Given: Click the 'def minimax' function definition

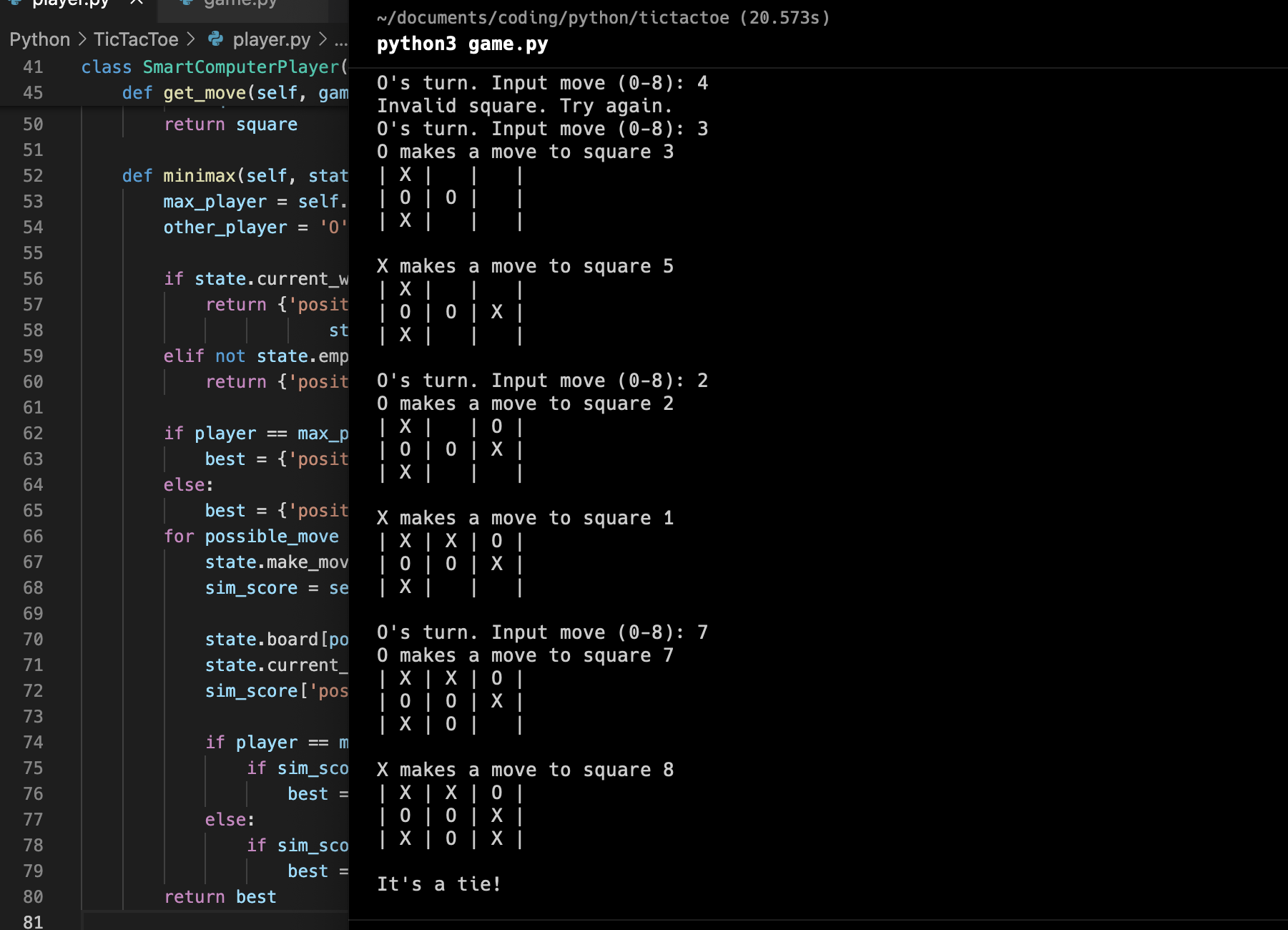Looking at the screenshot, I should [x=235, y=176].
